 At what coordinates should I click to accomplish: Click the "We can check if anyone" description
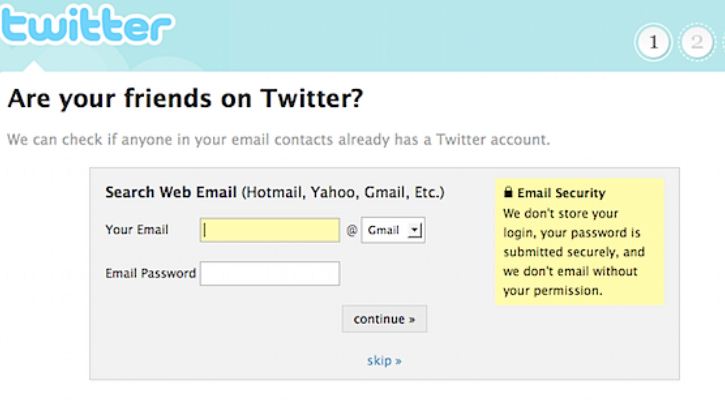(278, 139)
